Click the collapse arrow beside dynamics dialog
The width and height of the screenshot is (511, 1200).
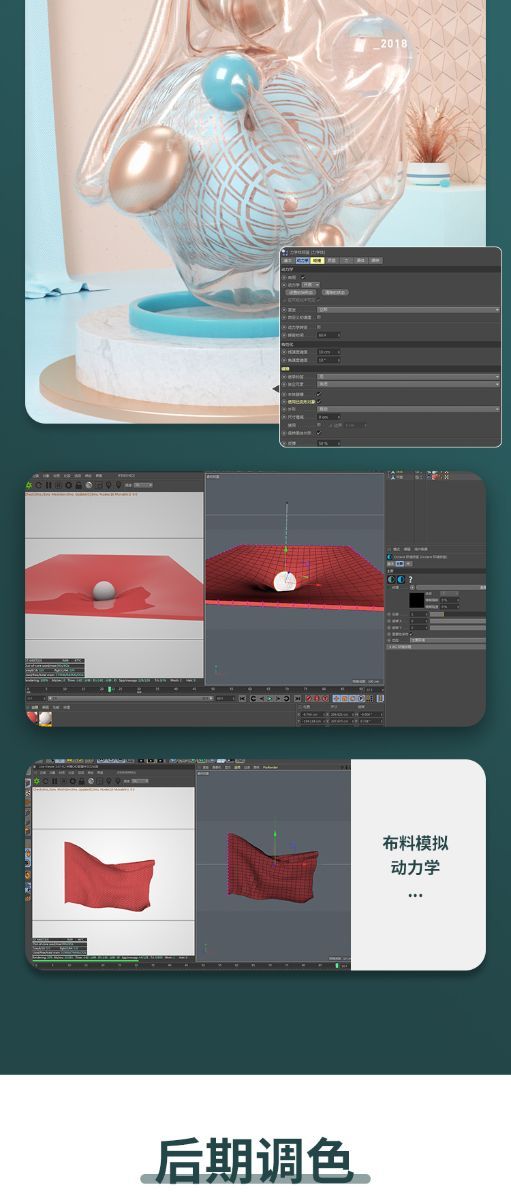click(x=274, y=388)
